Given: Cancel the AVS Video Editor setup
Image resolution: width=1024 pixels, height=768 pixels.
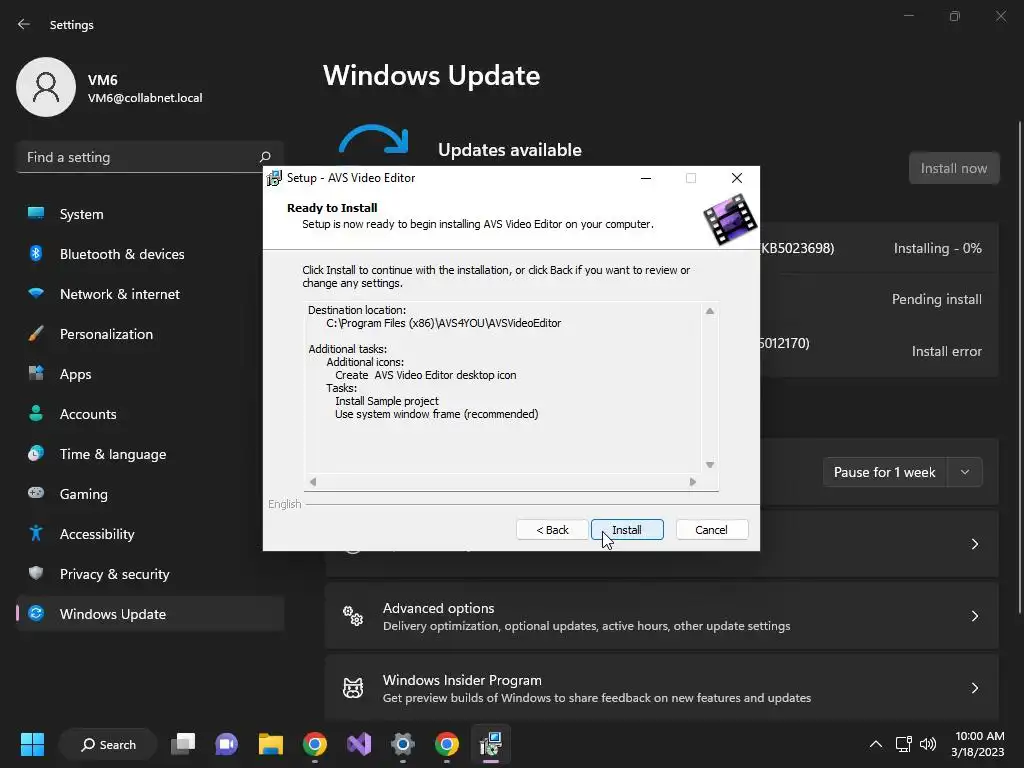Looking at the screenshot, I should (712, 530).
